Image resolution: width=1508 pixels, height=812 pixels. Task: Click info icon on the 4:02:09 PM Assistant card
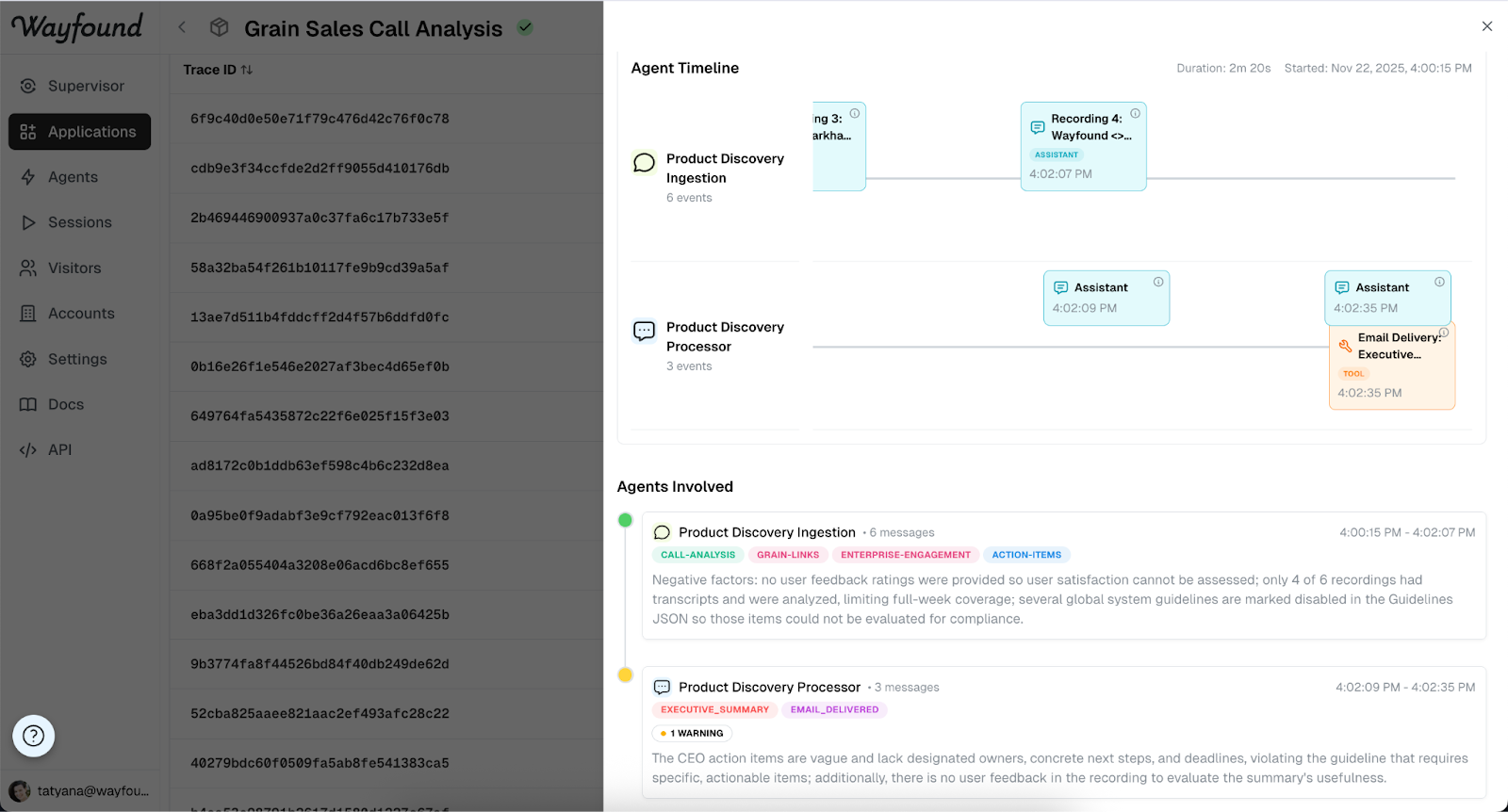pos(1158,282)
